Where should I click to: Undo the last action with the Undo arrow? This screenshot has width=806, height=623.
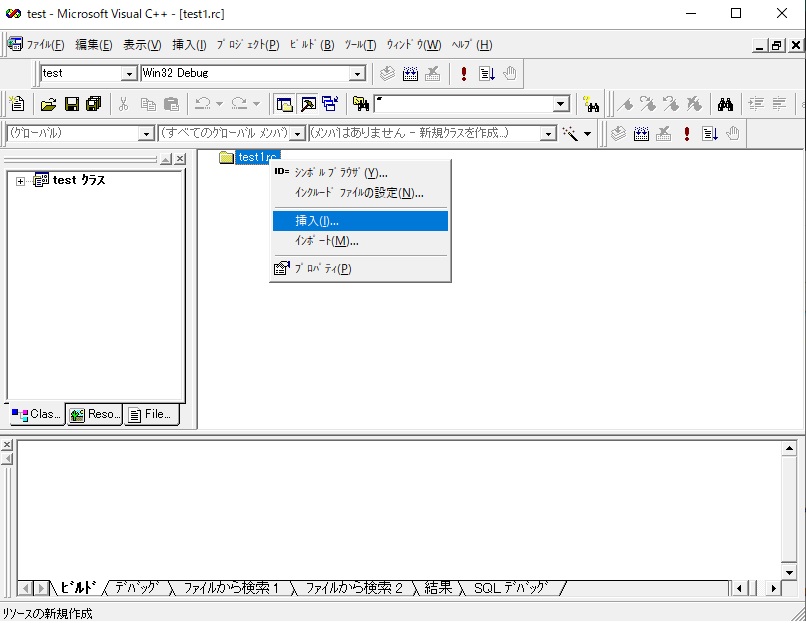(203, 104)
